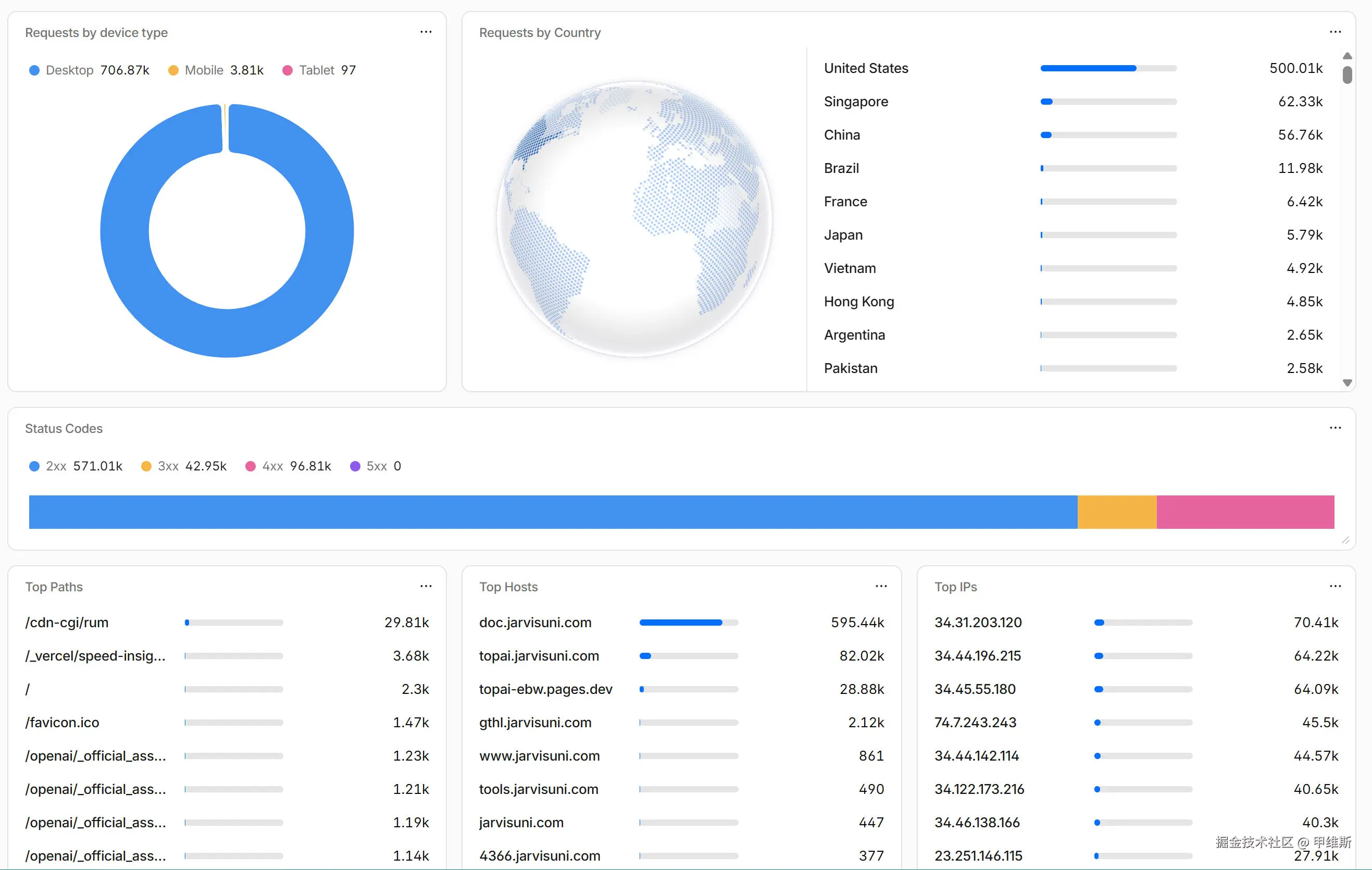Toggle Tablet series in device legend
The height and width of the screenshot is (870, 1372).
pyautogui.click(x=319, y=70)
